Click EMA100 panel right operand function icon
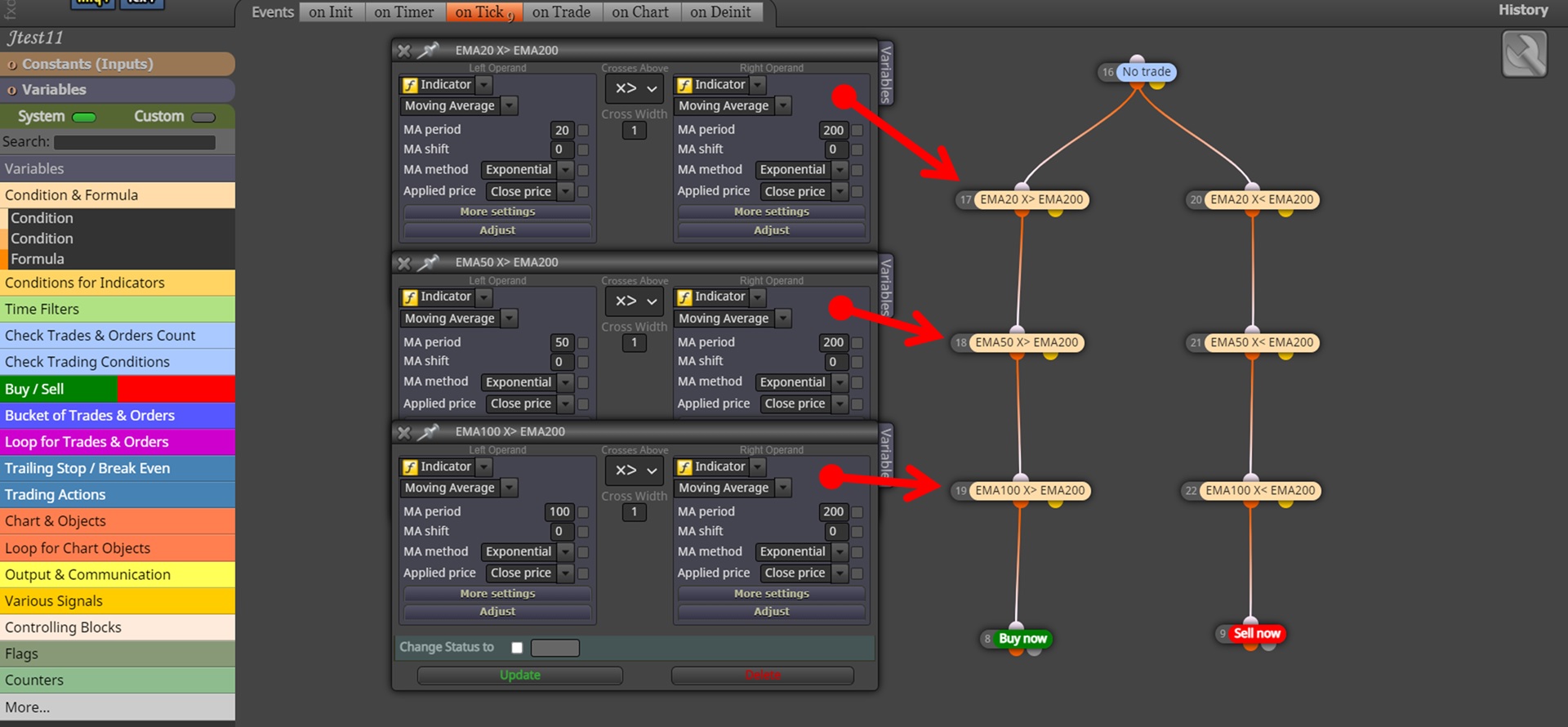 684,467
